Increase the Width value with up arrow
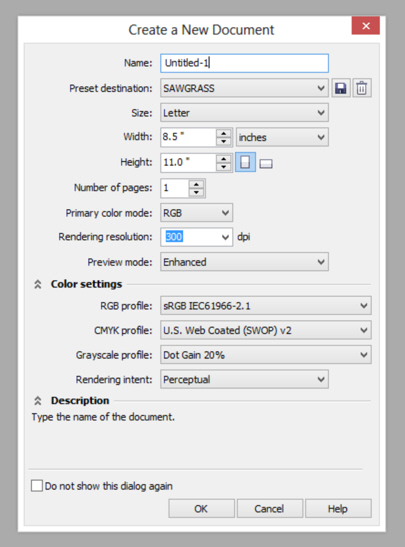This screenshot has height=547, width=405. click(x=223, y=133)
